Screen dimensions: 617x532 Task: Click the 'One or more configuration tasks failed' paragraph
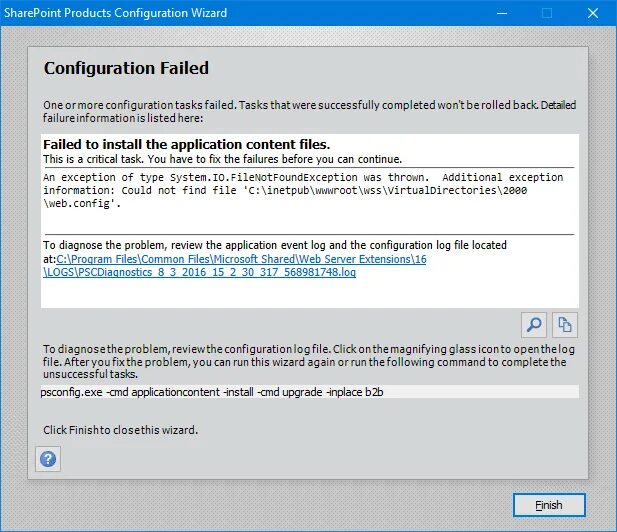coord(309,111)
